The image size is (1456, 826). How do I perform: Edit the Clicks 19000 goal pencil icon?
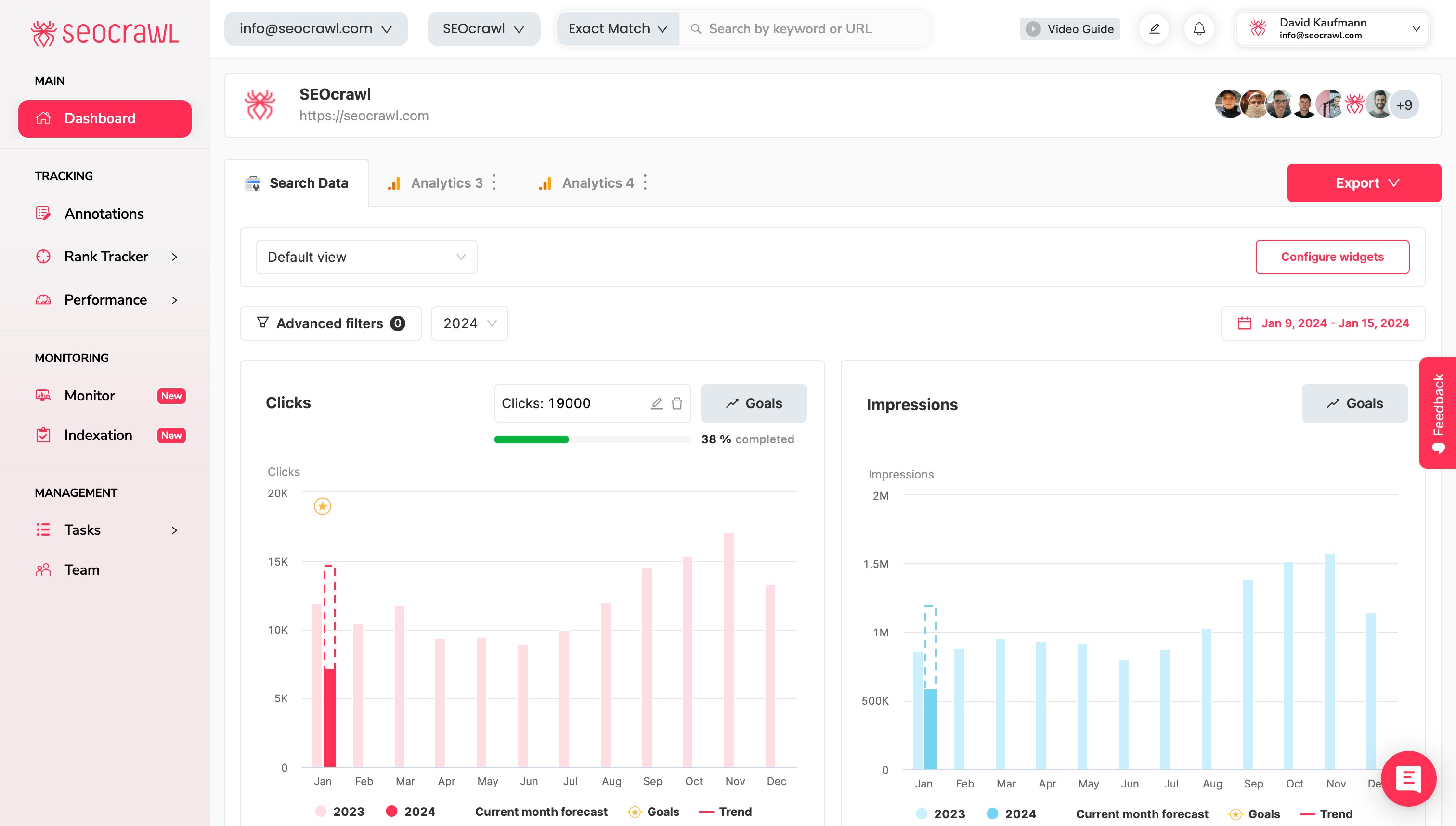point(657,403)
